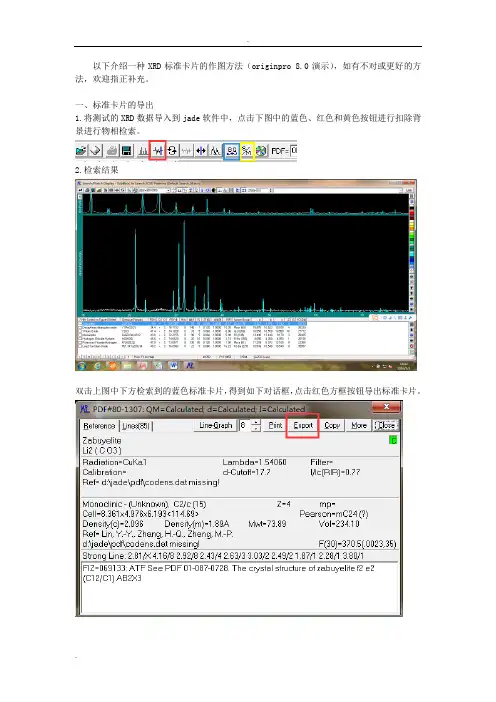Click the 'Radiation=CuKa1' text
The image size is (496, 702).
point(115,462)
